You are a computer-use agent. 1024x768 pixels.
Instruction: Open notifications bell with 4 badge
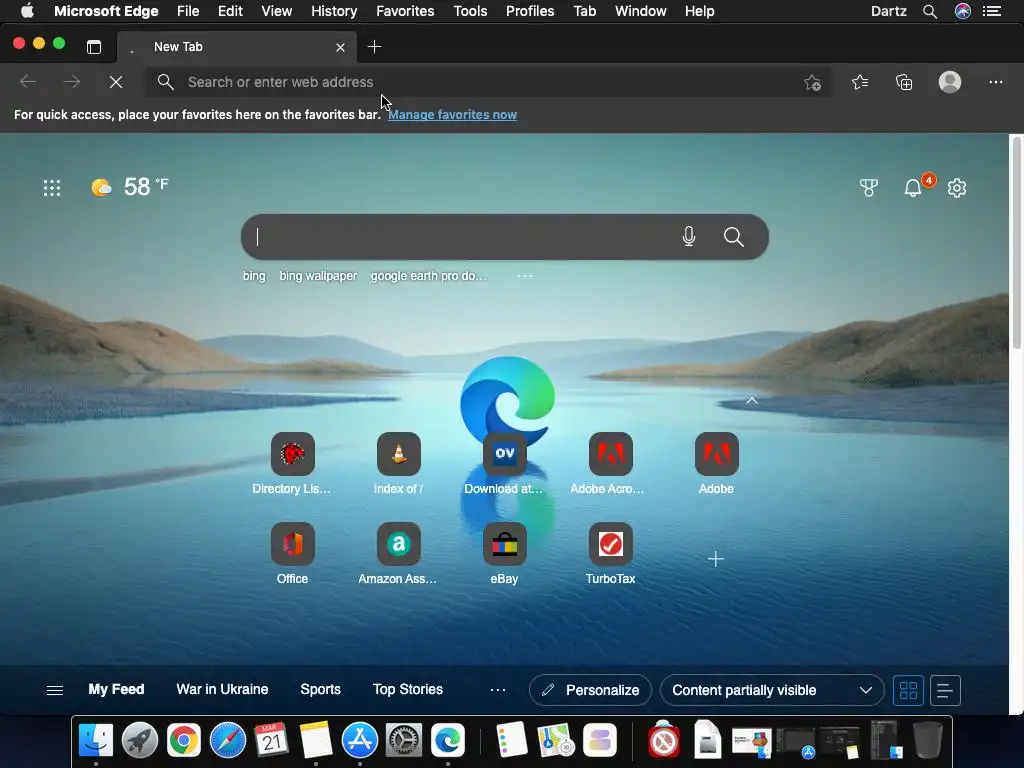pos(914,188)
